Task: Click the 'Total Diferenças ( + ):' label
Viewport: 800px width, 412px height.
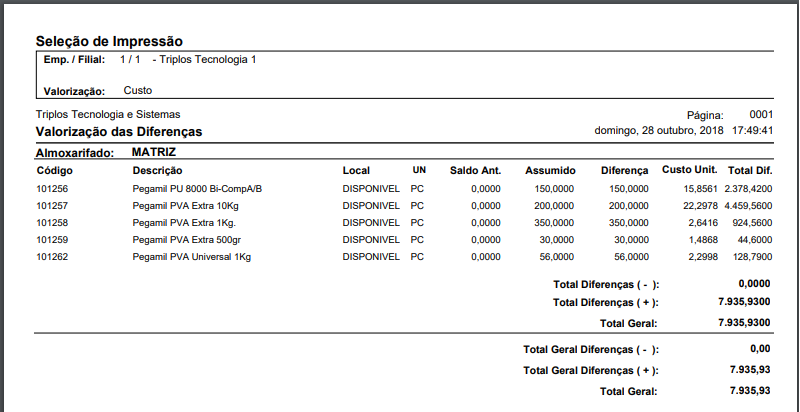Action: click(x=606, y=303)
